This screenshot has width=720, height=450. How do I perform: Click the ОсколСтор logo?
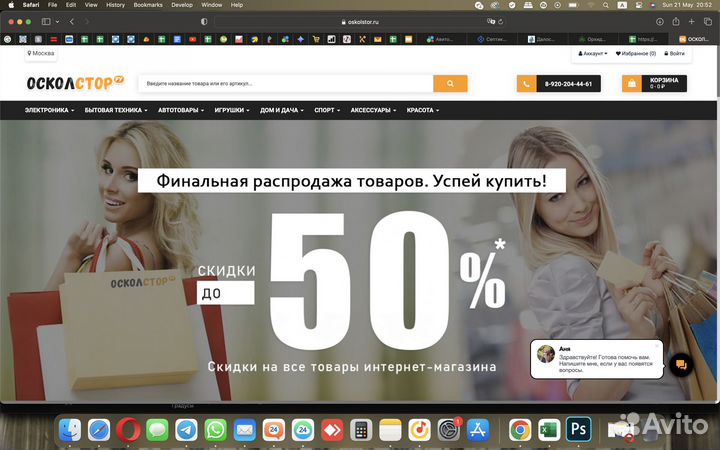point(75,83)
